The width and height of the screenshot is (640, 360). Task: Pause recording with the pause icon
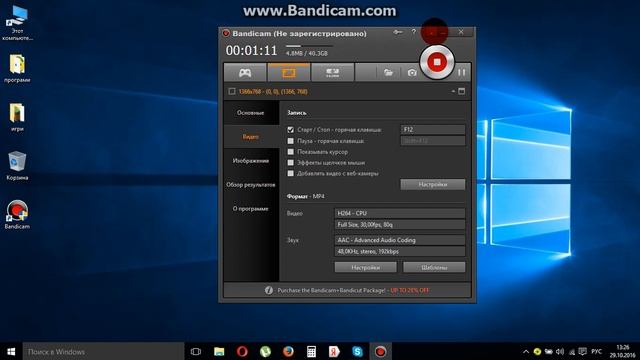pyautogui.click(x=462, y=73)
